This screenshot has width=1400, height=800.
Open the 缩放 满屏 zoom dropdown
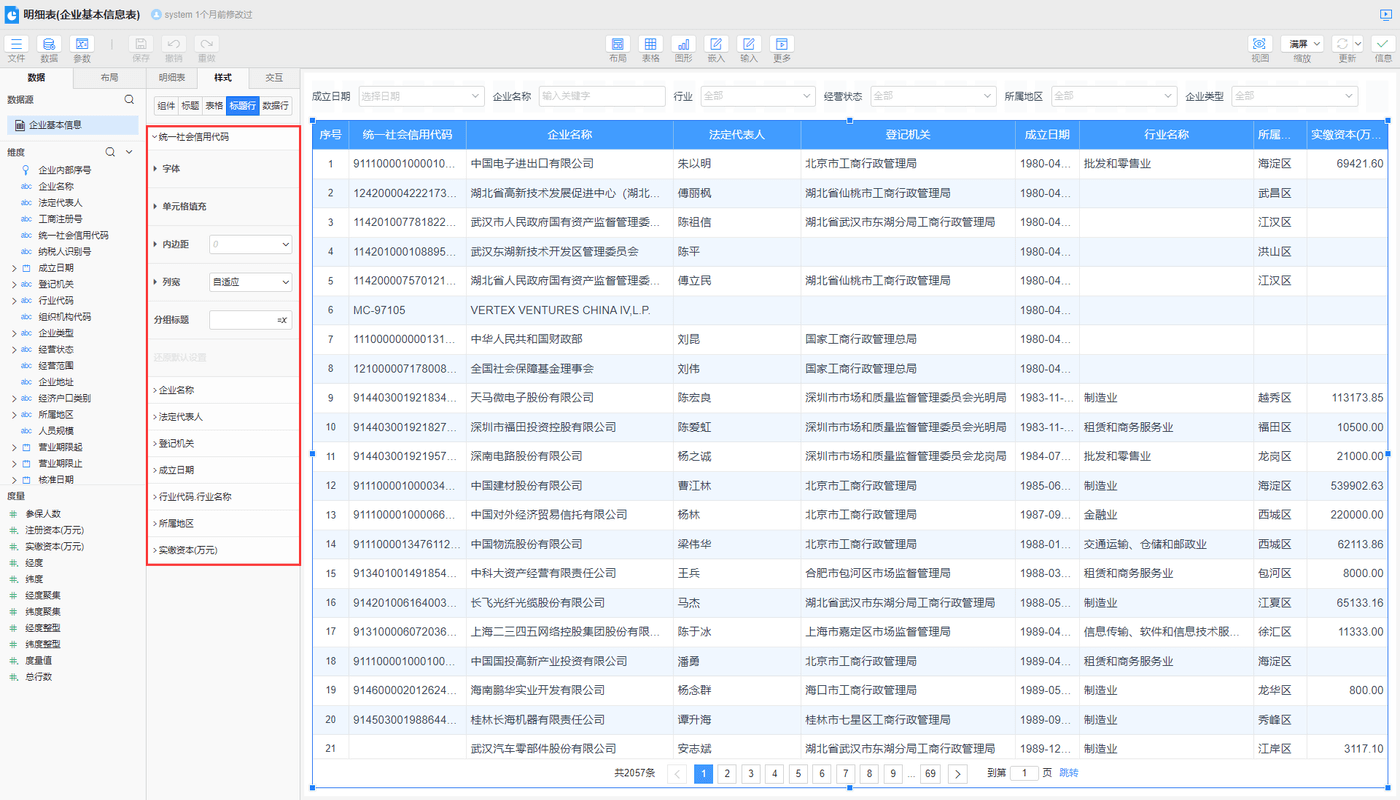tap(1302, 44)
